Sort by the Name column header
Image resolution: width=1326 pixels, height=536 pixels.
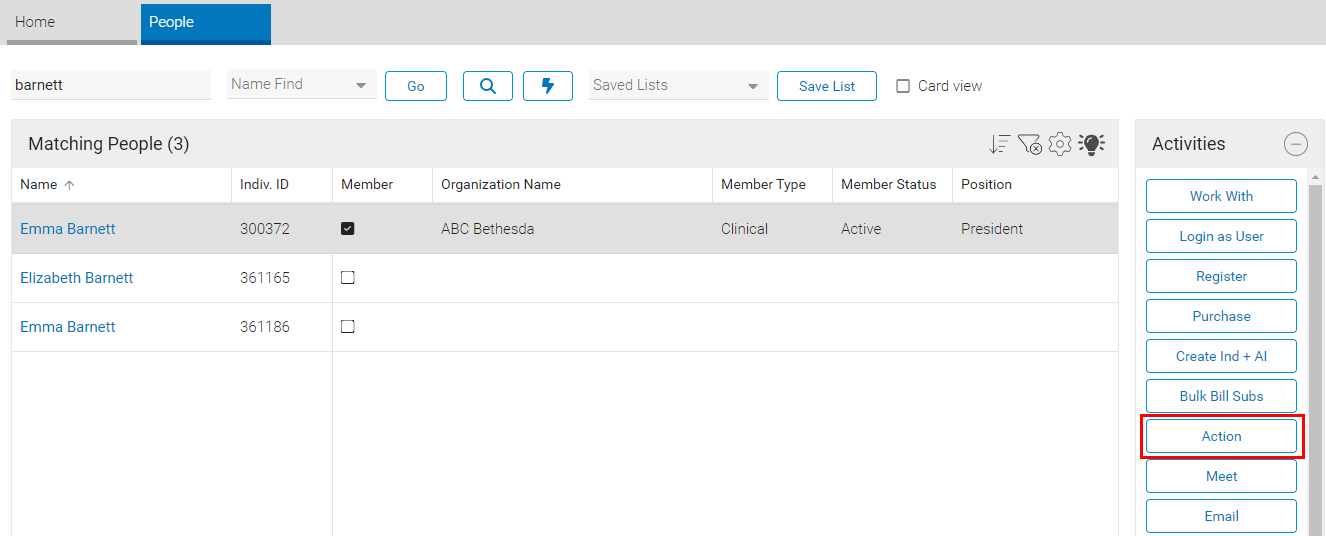121,185
